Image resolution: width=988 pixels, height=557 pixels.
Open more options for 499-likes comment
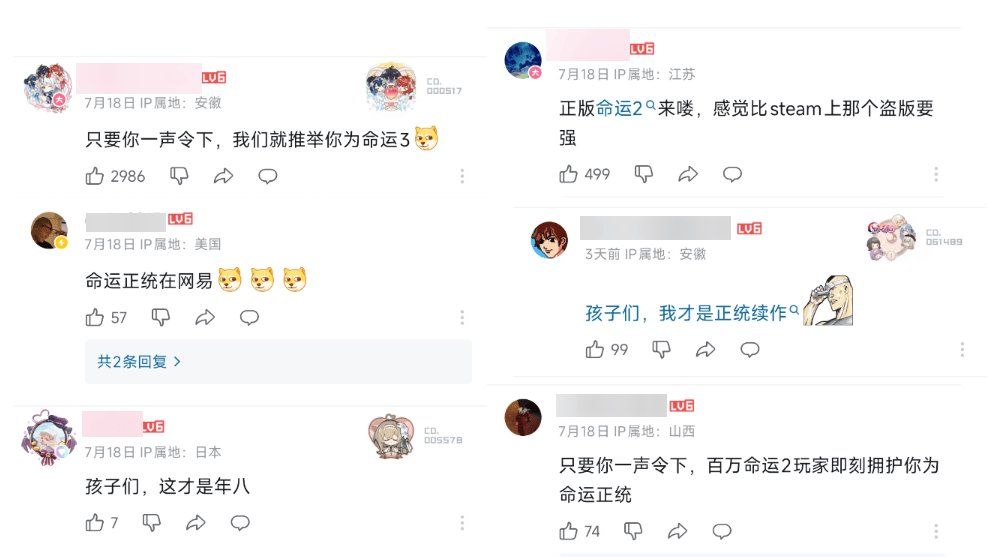(x=936, y=174)
